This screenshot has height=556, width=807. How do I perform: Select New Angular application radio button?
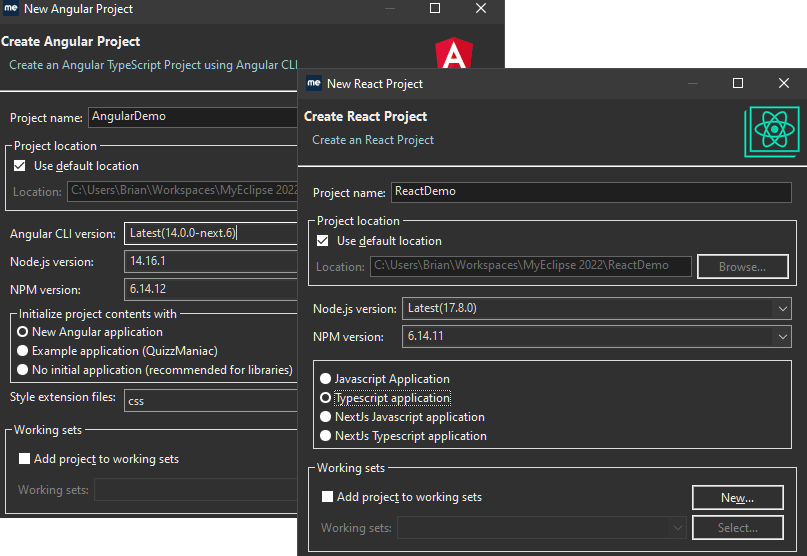[22, 332]
